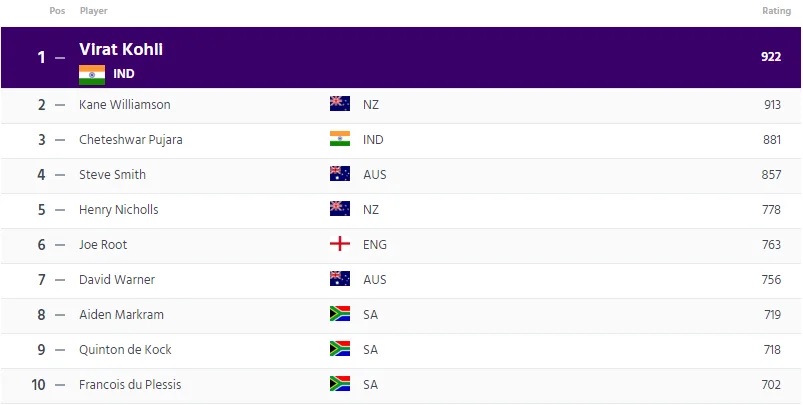Viewport: 803px width, 405px height.
Task: Click the Rating column header
Action: pos(776,11)
